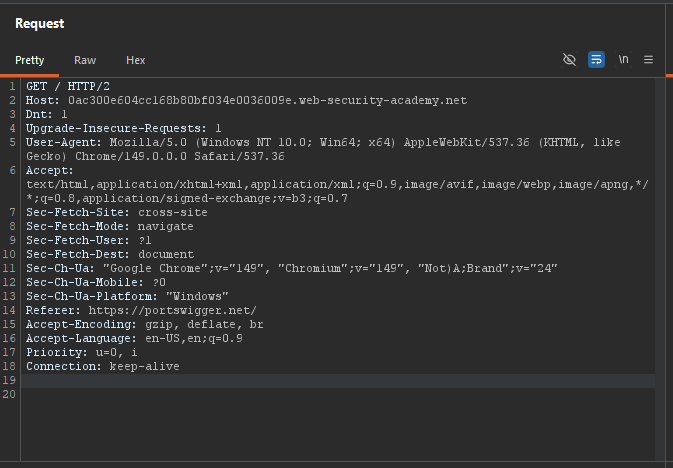
Task: Click Accept-Encoding: gzip, deflate, br line
Action: (145, 324)
